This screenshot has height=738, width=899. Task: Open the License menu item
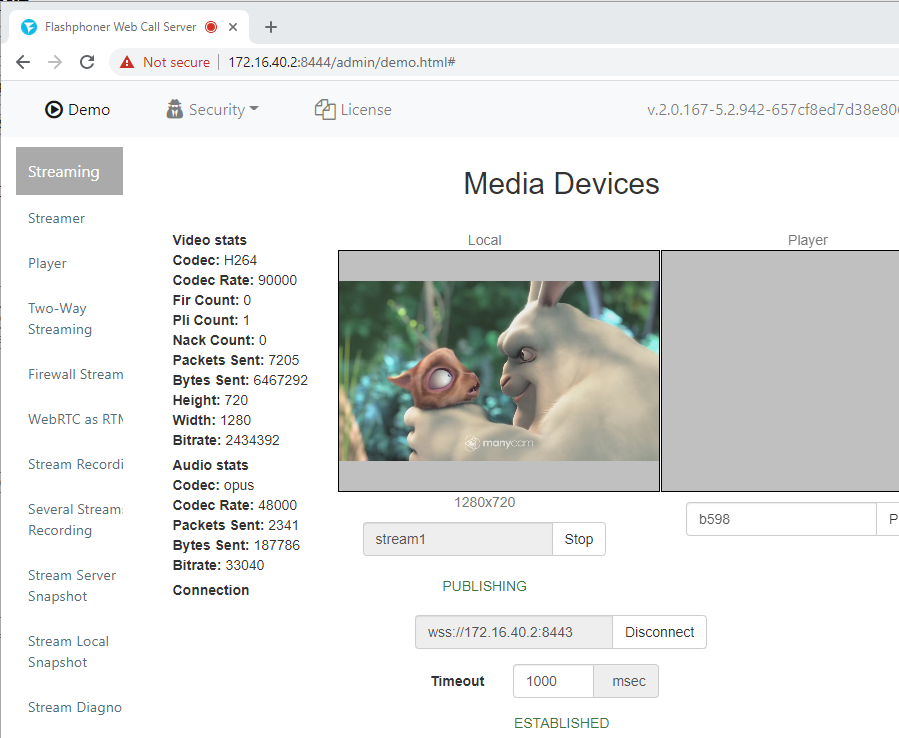click(353, 110)
